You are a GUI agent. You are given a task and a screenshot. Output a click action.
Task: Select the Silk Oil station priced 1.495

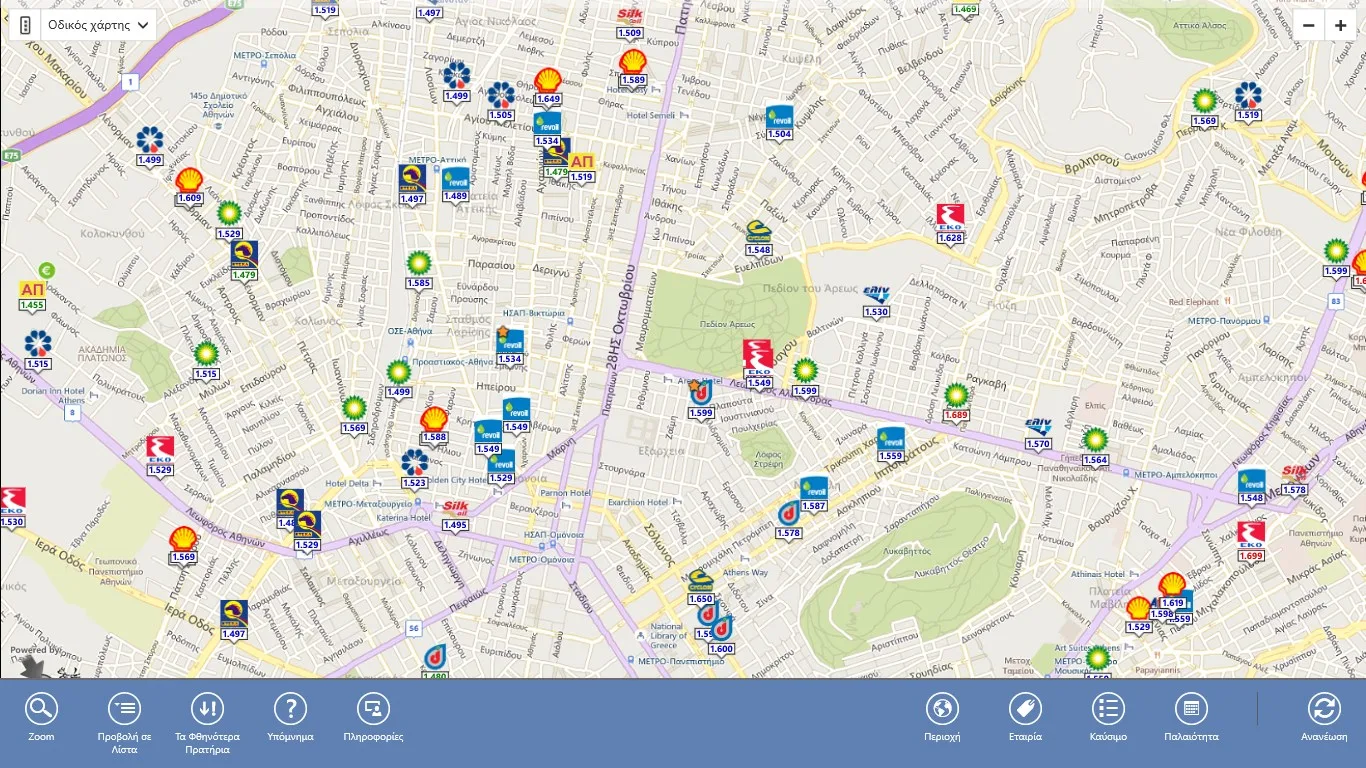[455, 515]
